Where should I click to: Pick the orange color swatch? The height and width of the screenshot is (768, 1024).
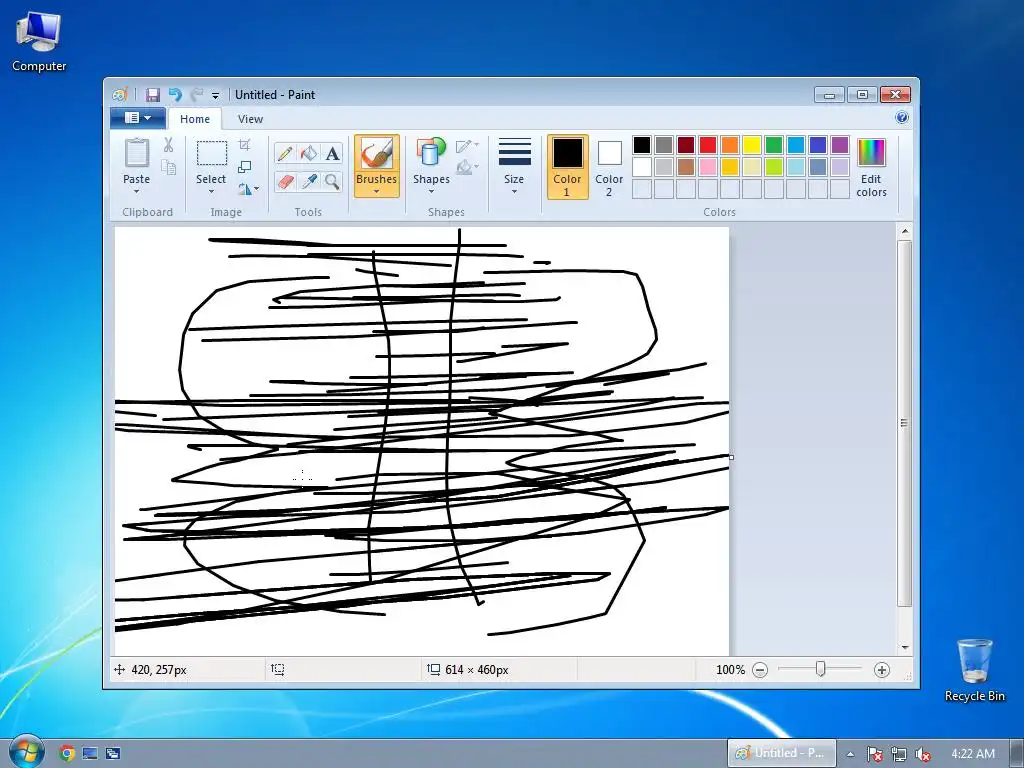[x=730, y=145]
